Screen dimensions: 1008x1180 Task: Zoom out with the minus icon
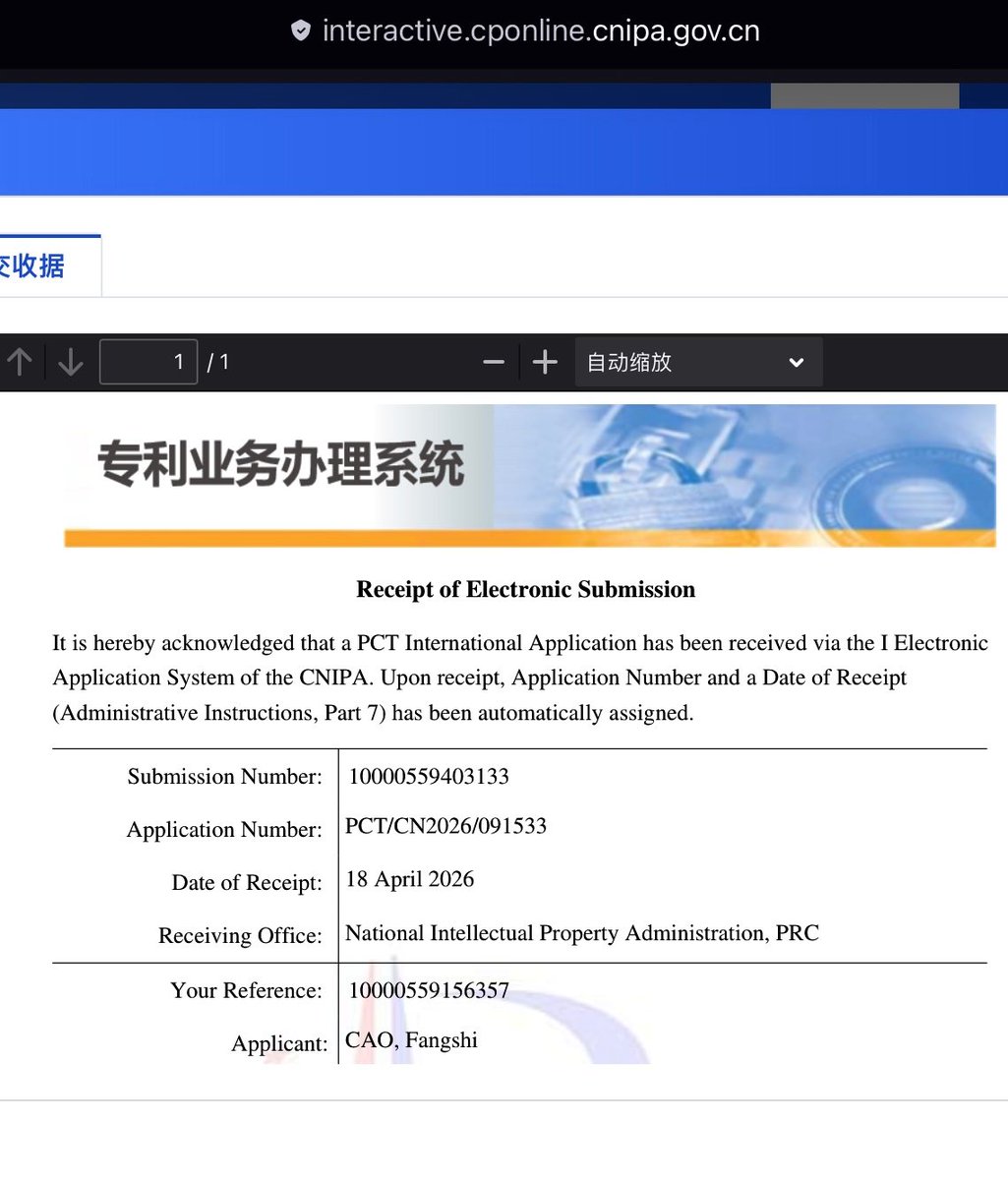tap(493, 362)
